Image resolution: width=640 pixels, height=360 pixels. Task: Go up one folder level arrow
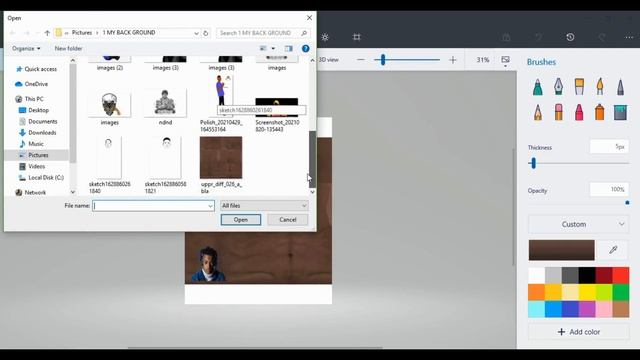coord(47,33)
